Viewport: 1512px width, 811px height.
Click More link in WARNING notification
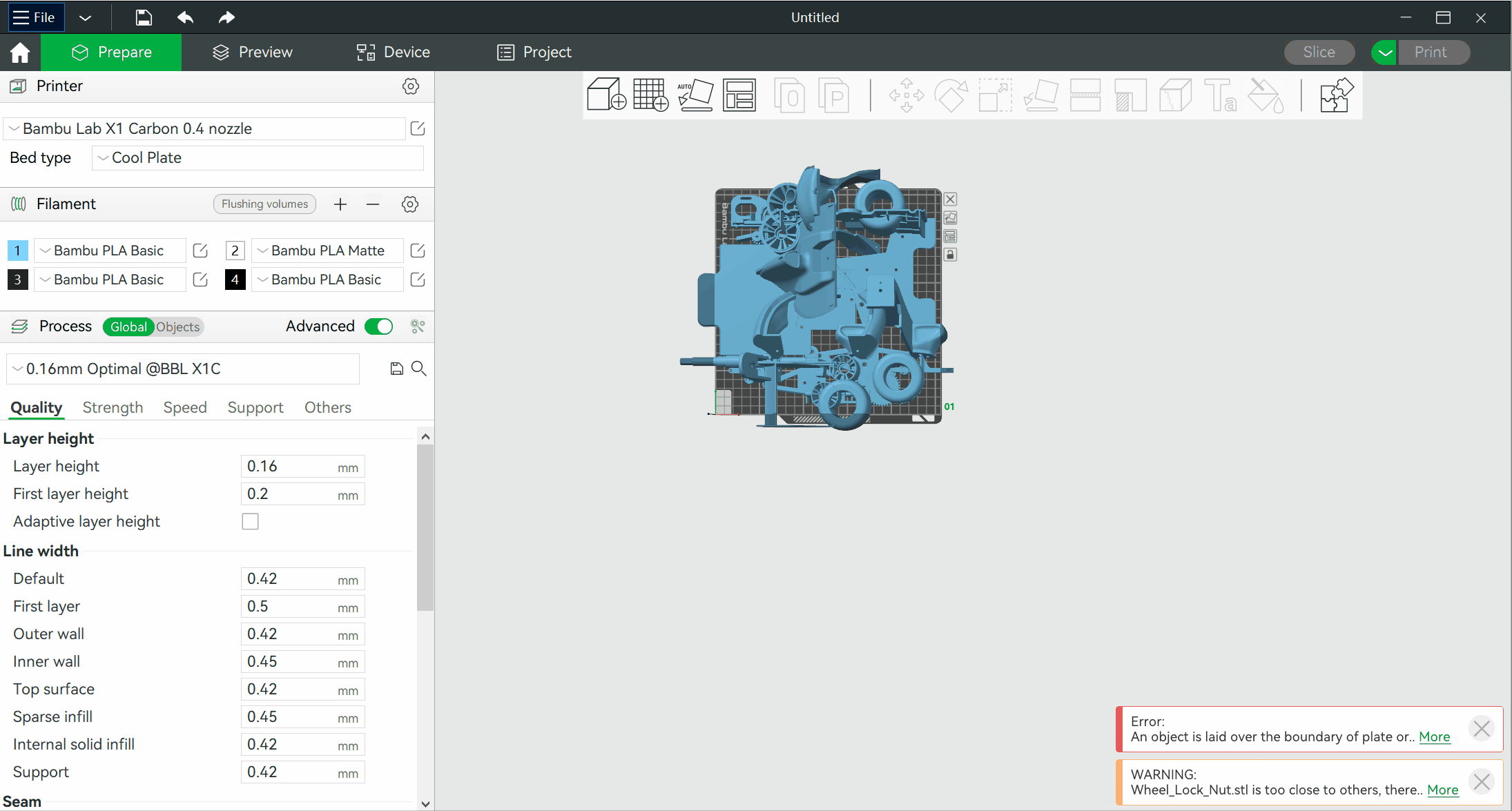pyautogui.click(x=1443, y=790)
